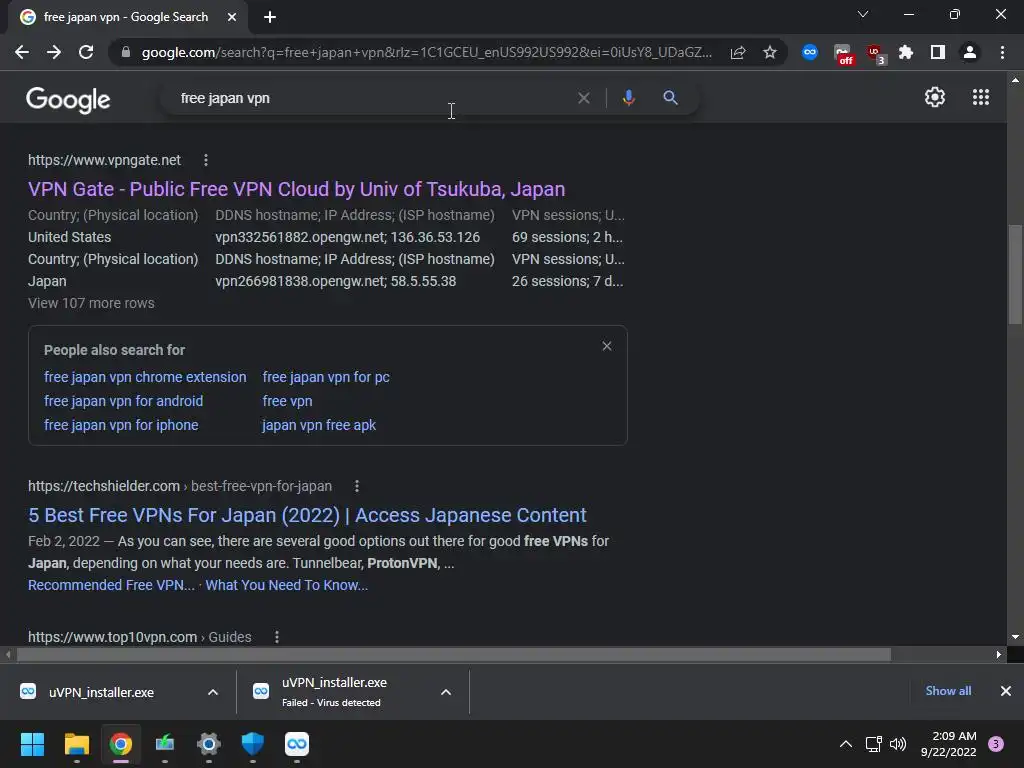Share this page from the address bar
The width and height of the screenshot is (1024, 768).
(x=738, y=52)
